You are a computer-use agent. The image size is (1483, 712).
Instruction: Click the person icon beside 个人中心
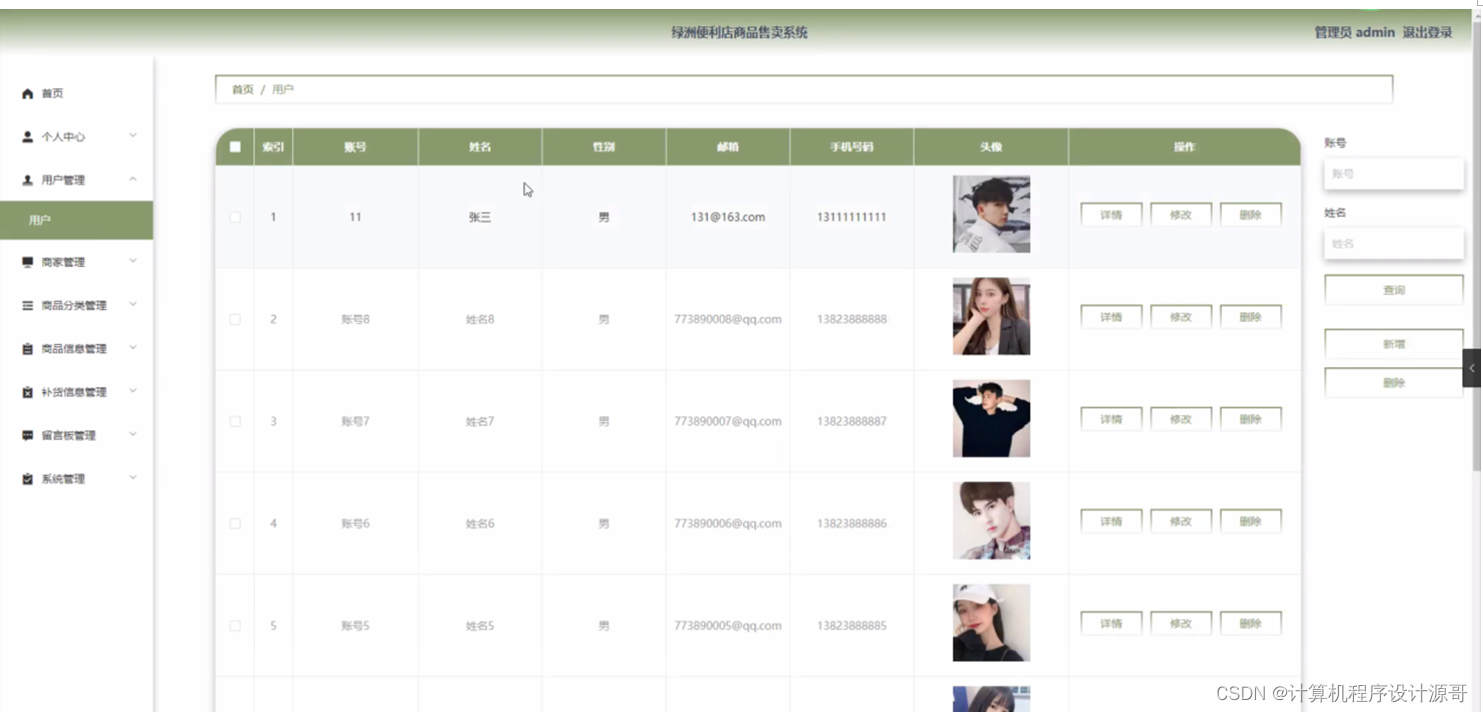[x=28, y=137]
